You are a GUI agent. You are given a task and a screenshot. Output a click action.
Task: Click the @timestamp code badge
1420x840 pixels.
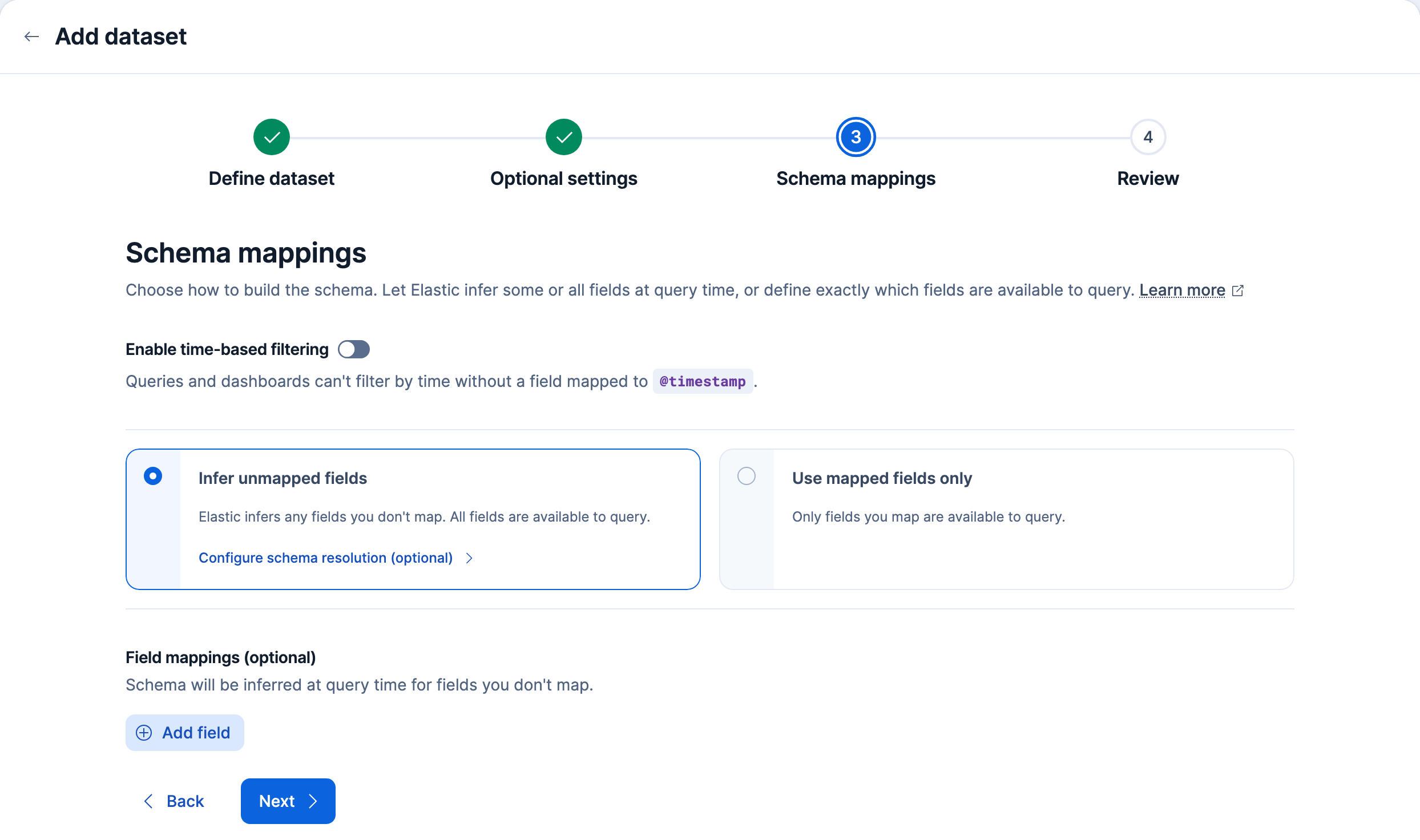[703, 381]
